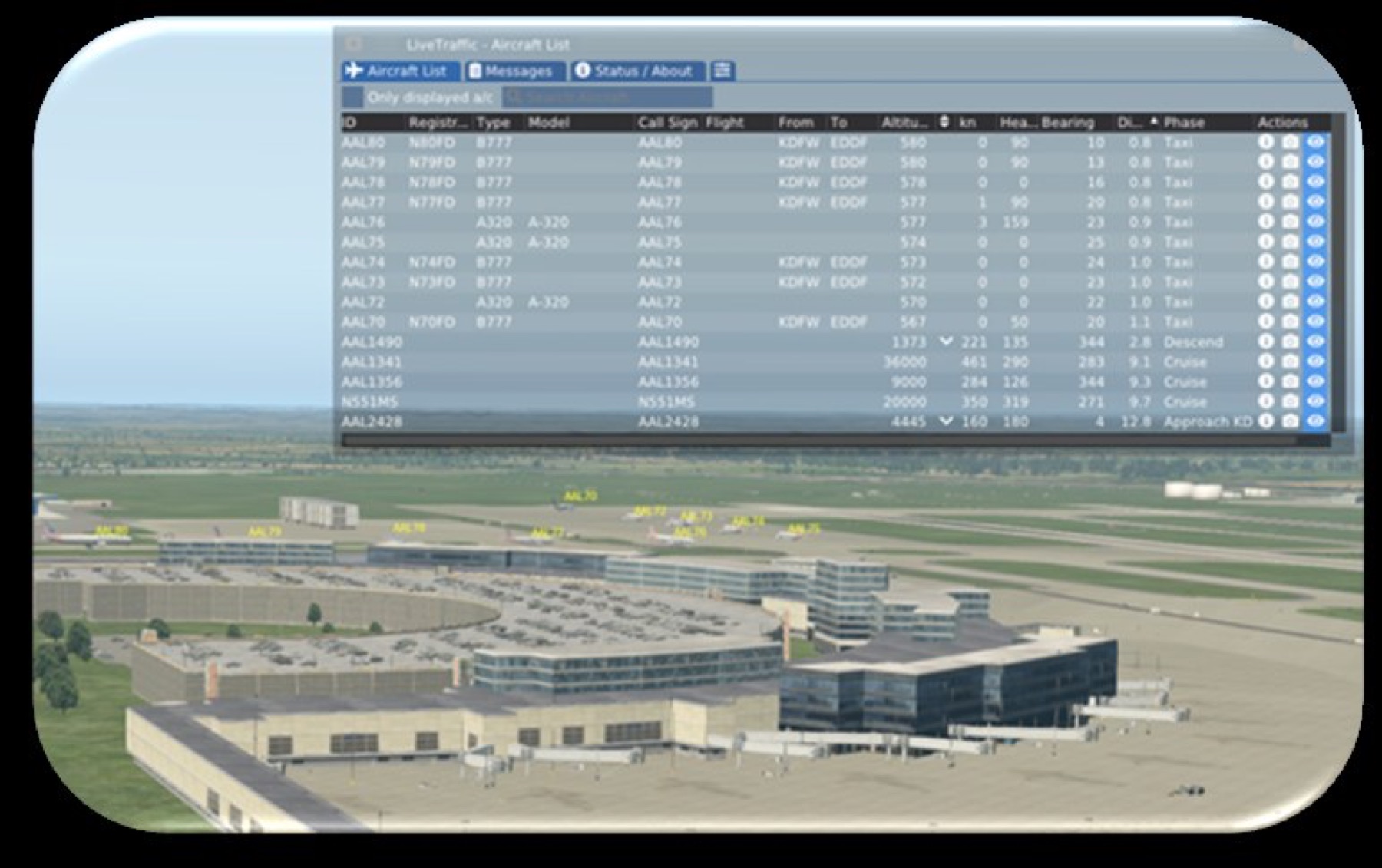Show info for AAL70 aircraft

pyautogui.click(x=1266, y=322)
